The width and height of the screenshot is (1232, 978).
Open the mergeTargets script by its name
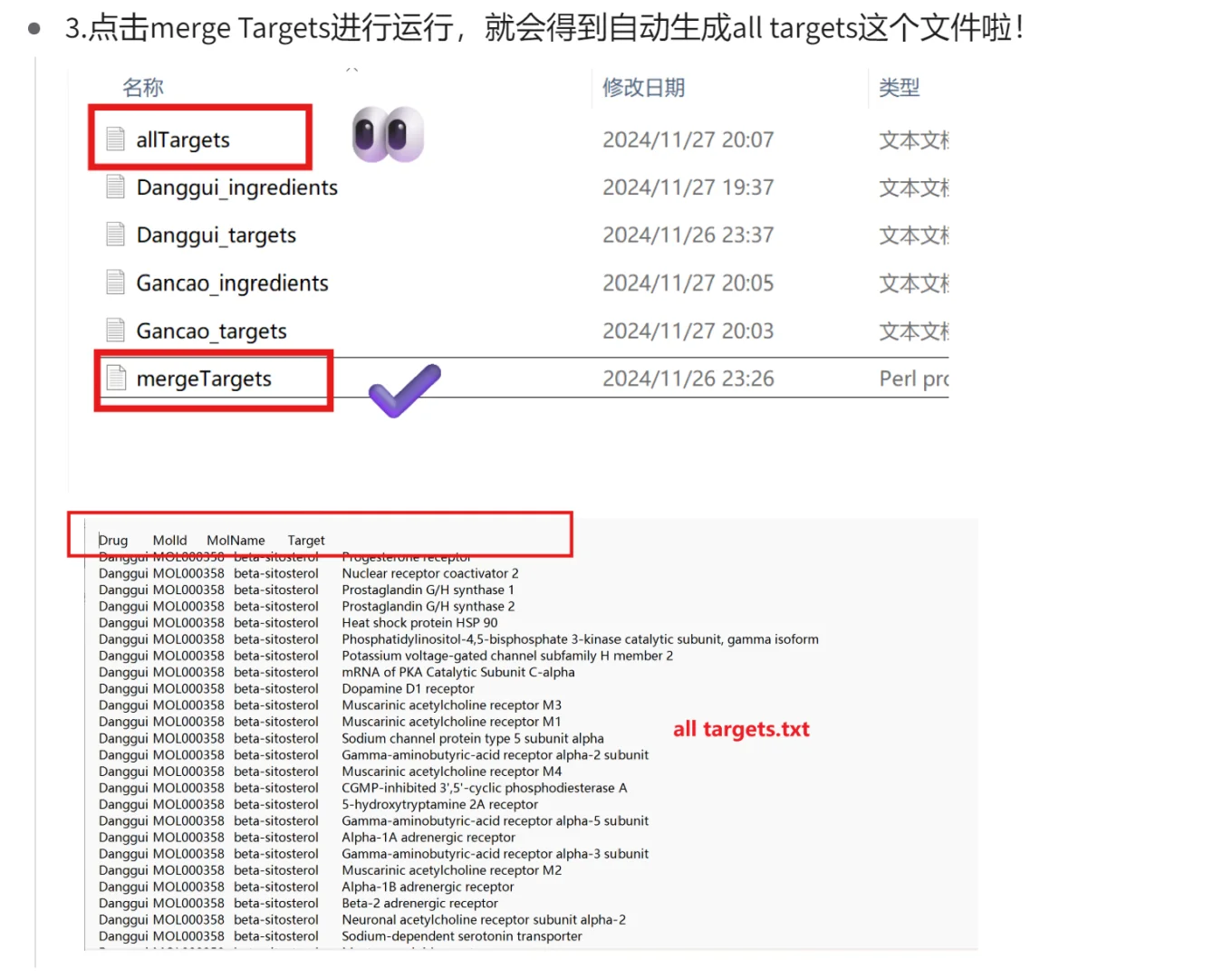pyautogui.click(x=203, y=379)
